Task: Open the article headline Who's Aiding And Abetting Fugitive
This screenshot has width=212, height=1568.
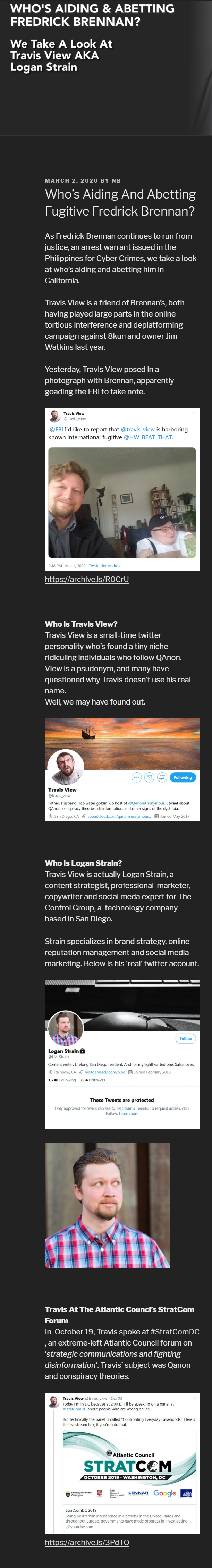Action: [120, 203]
